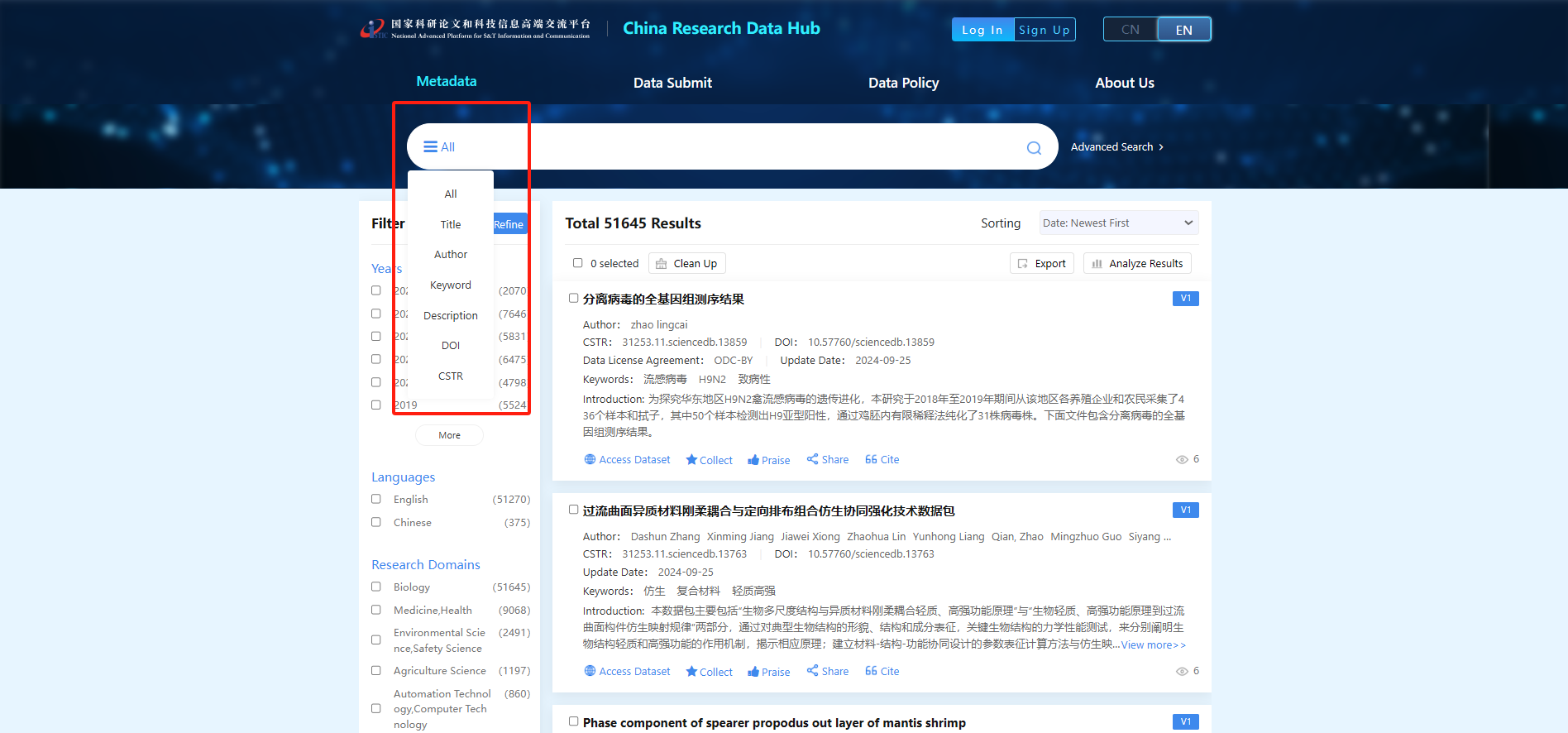Toggle the '0 selected' select-all checkbox
1568x733 pixels.
(577, 263)
